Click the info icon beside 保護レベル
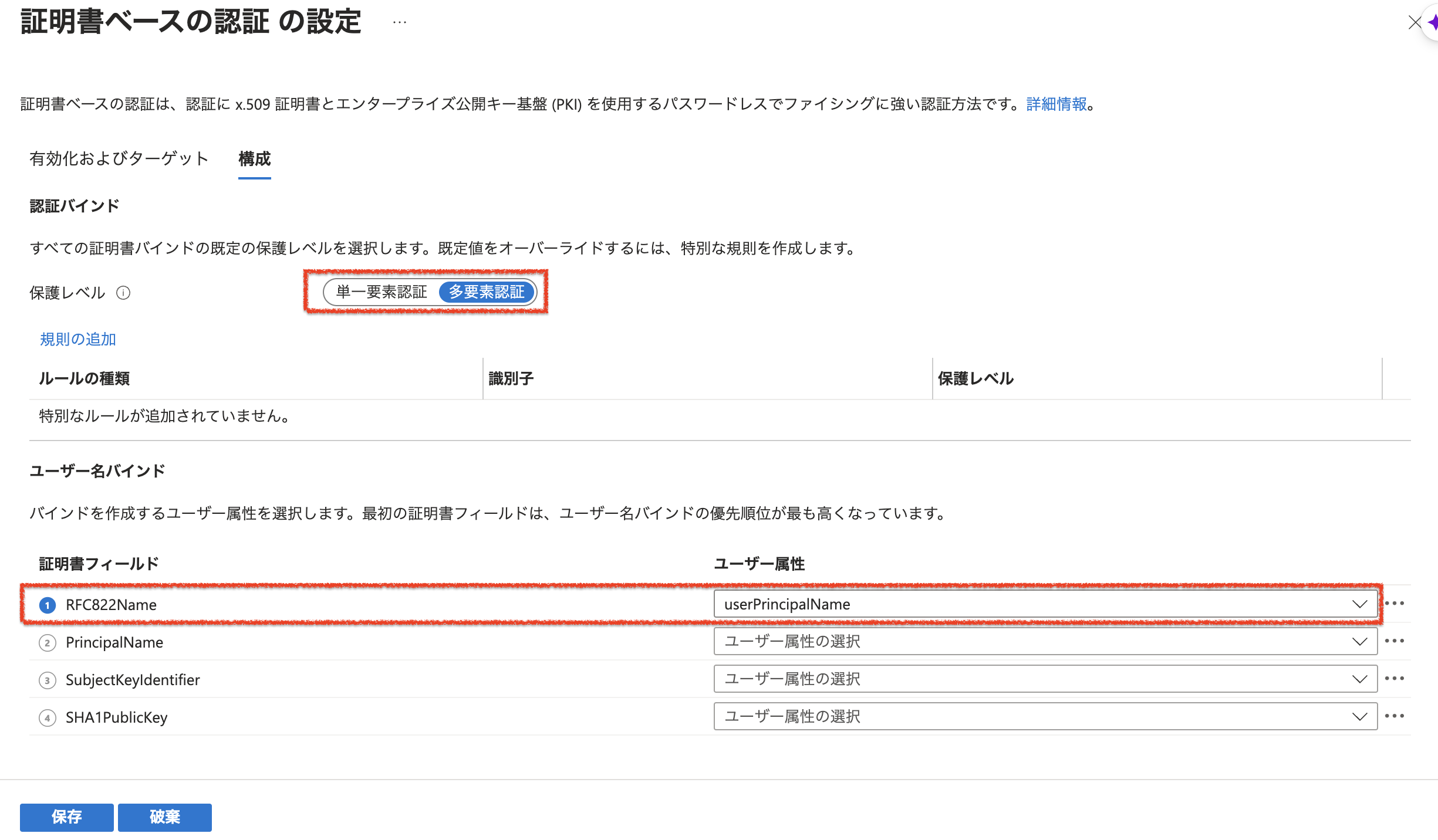1438x840 pixels. click(x=123, y=293)
